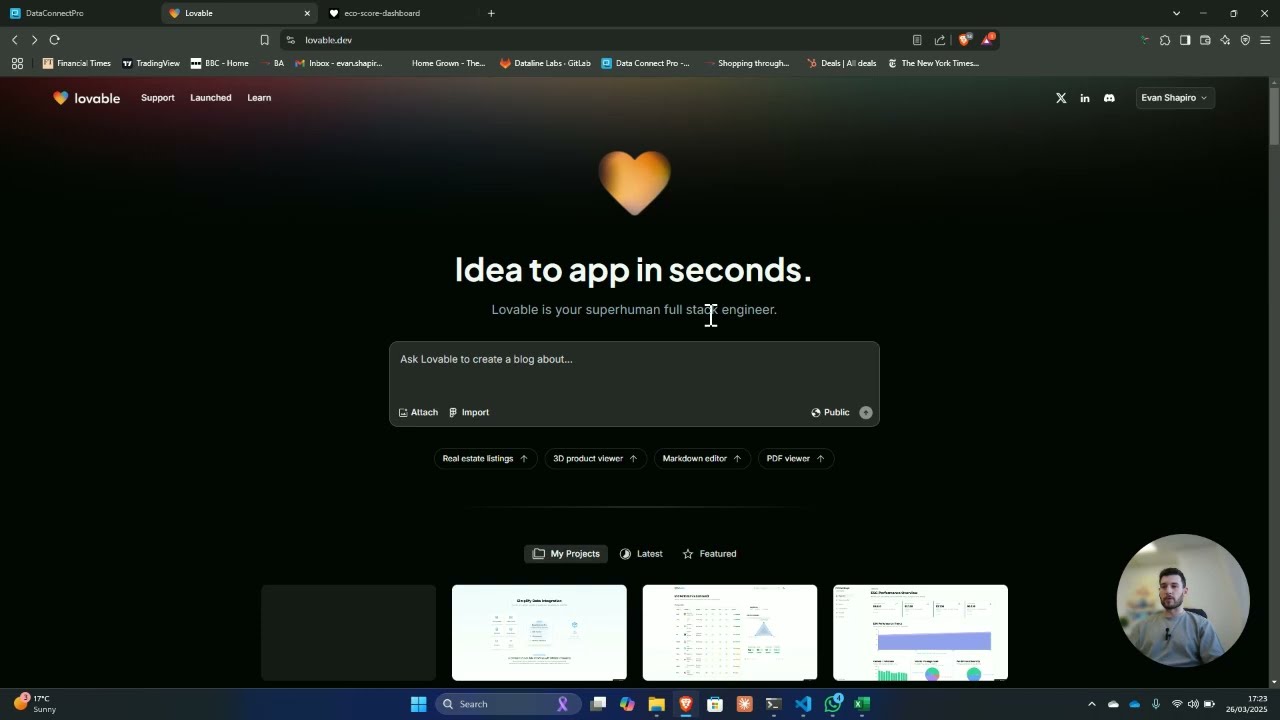Viewport: 1280px width, 720px height.
Task: Open the Support menu item
Action: [x=158, y=98]
